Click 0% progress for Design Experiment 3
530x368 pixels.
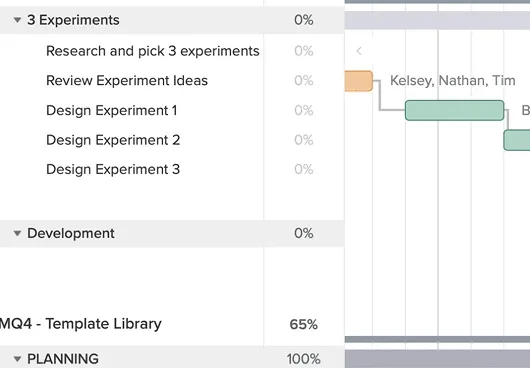pyautogui.click(x=304, y=169)
